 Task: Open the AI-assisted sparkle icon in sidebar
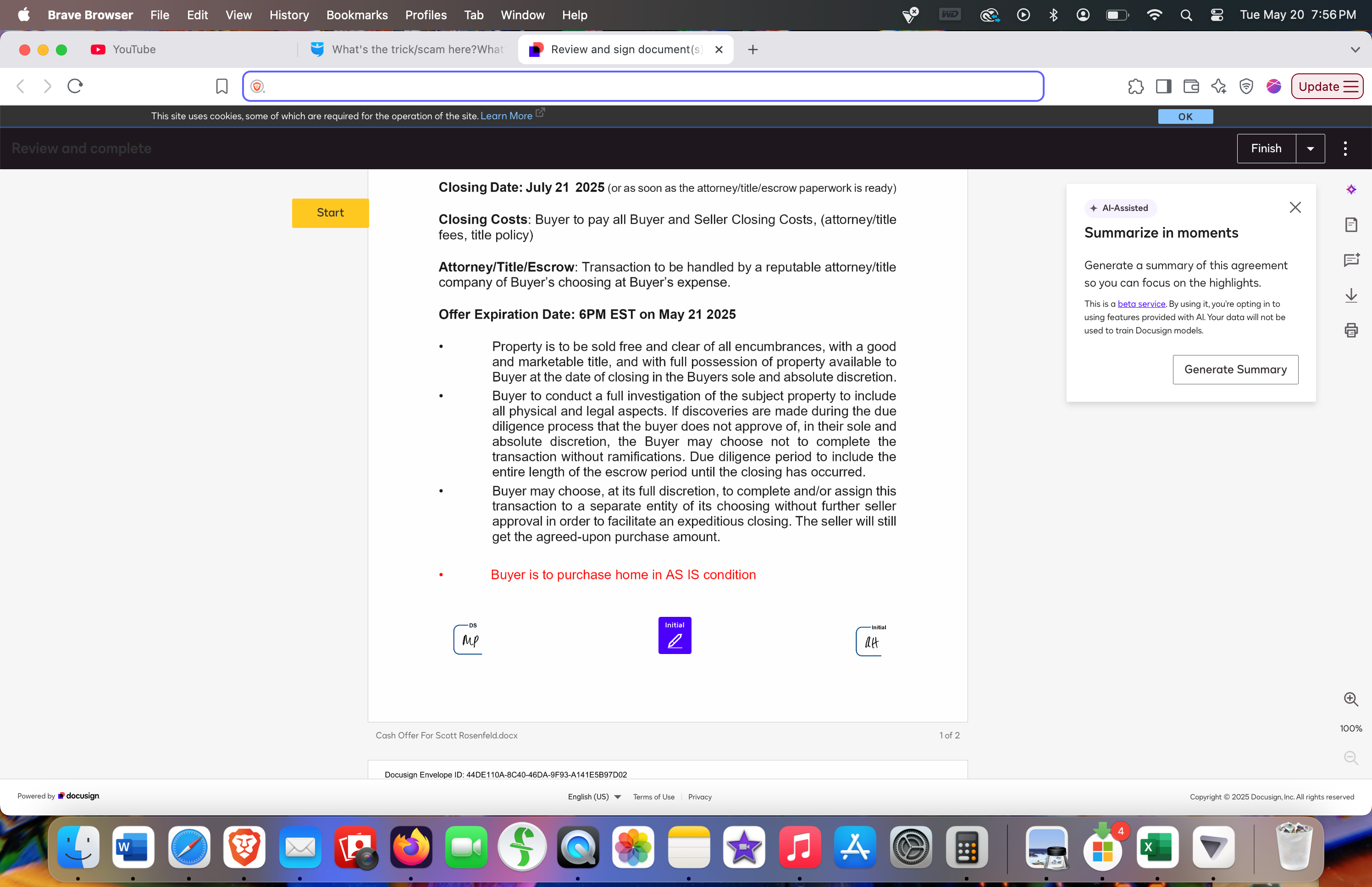1351,189
